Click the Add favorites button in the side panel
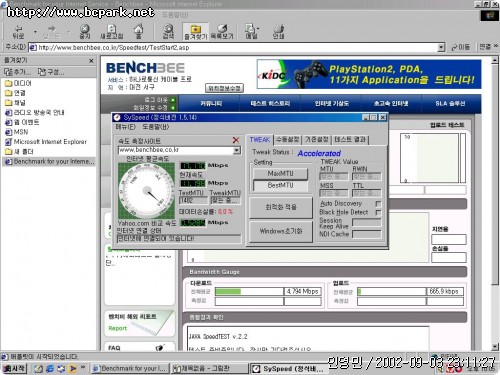500x375 pixels. pyautogui.click(x=17, y=72)
